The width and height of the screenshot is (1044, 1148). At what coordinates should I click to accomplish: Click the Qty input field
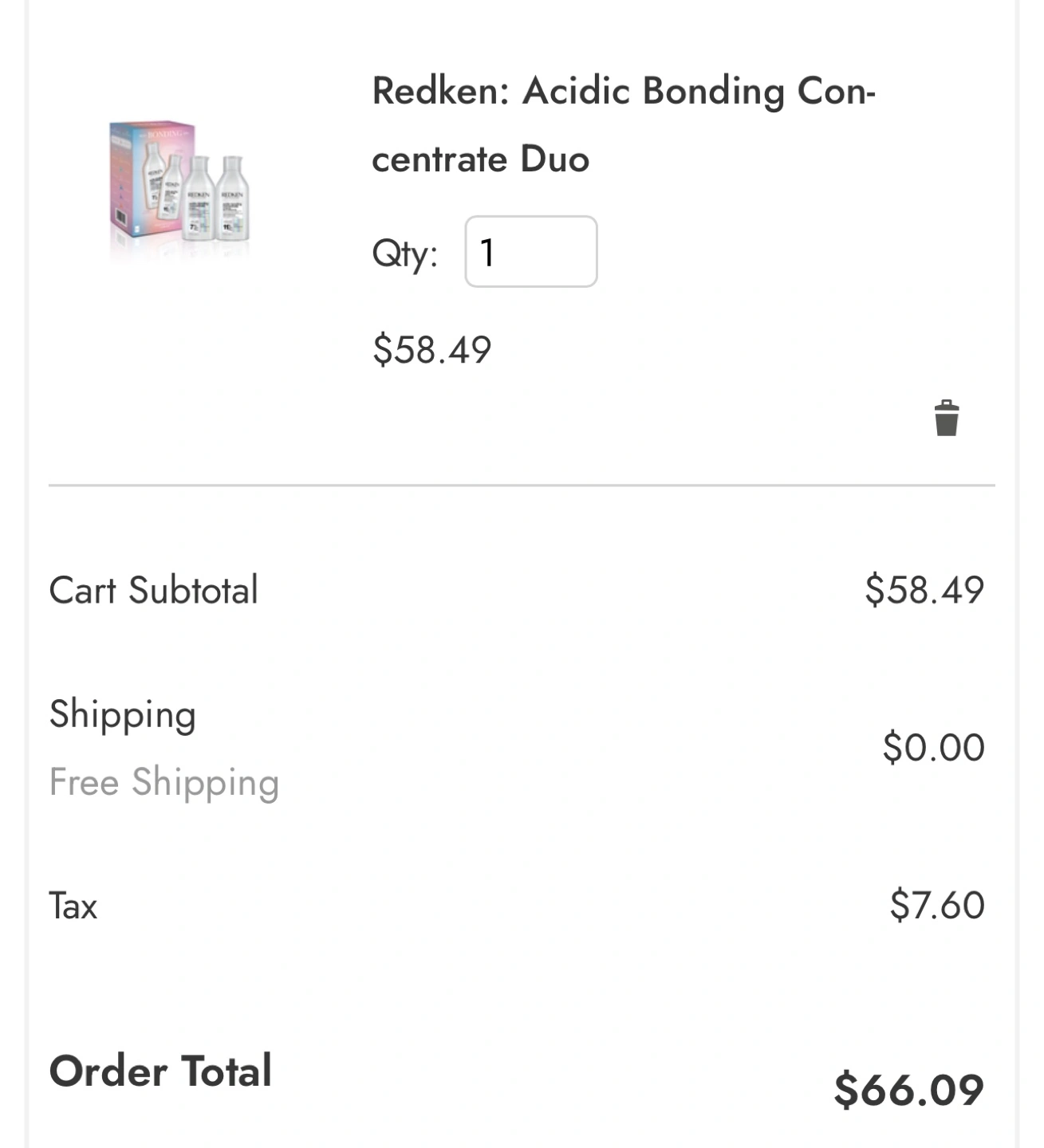pyautogui.click(x=530, y=252)
